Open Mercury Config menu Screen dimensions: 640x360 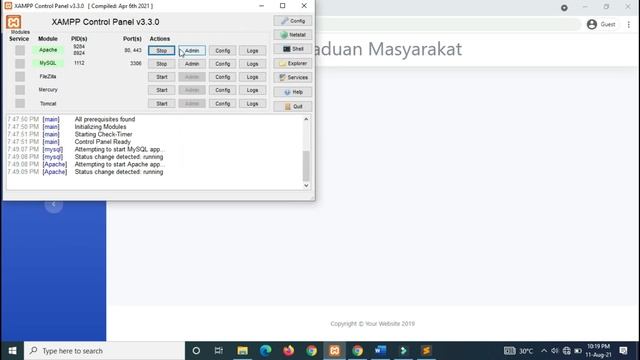coord(222,90)
